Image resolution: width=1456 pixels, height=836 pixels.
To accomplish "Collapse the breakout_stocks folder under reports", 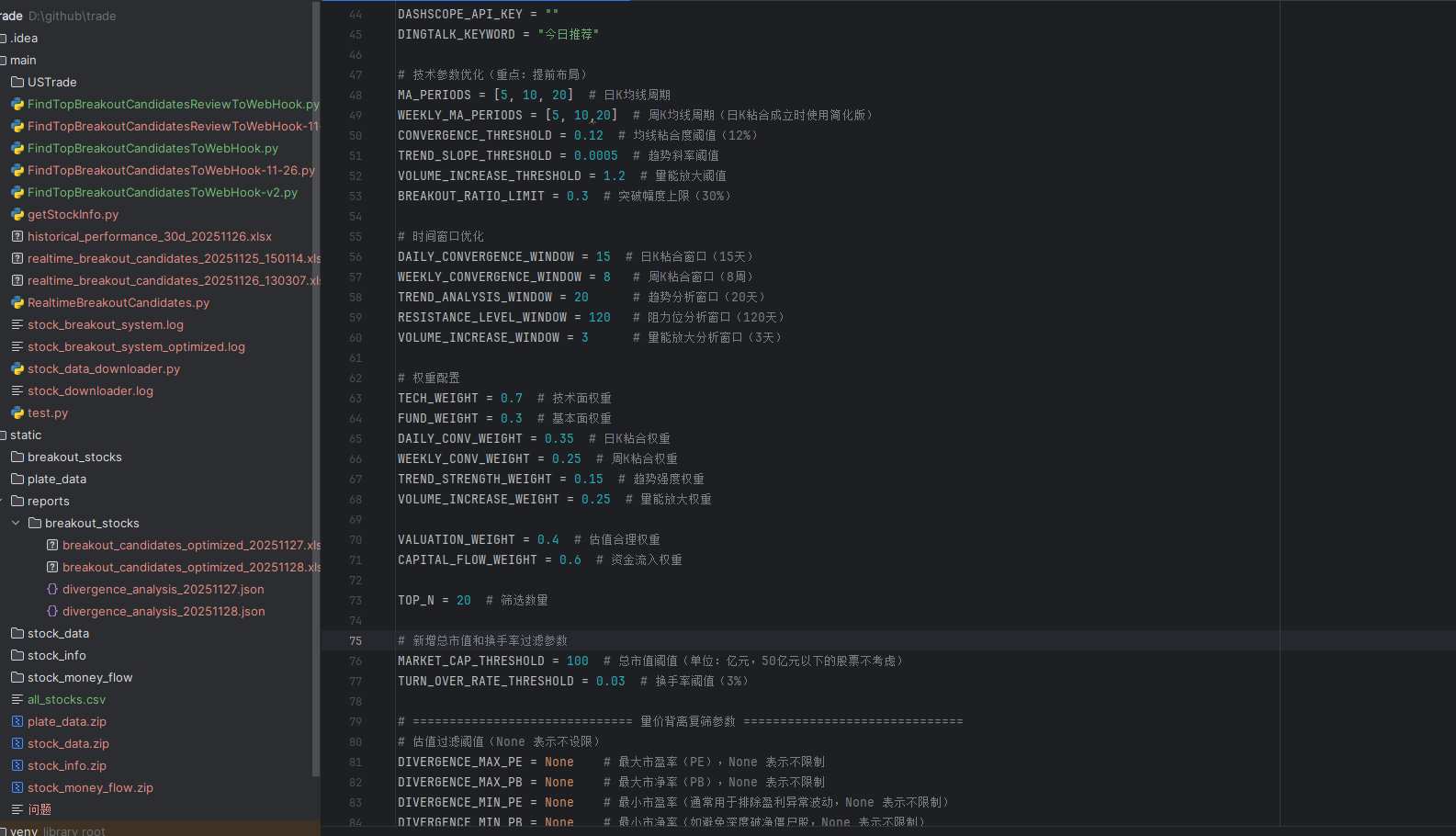I will (16, 523).
